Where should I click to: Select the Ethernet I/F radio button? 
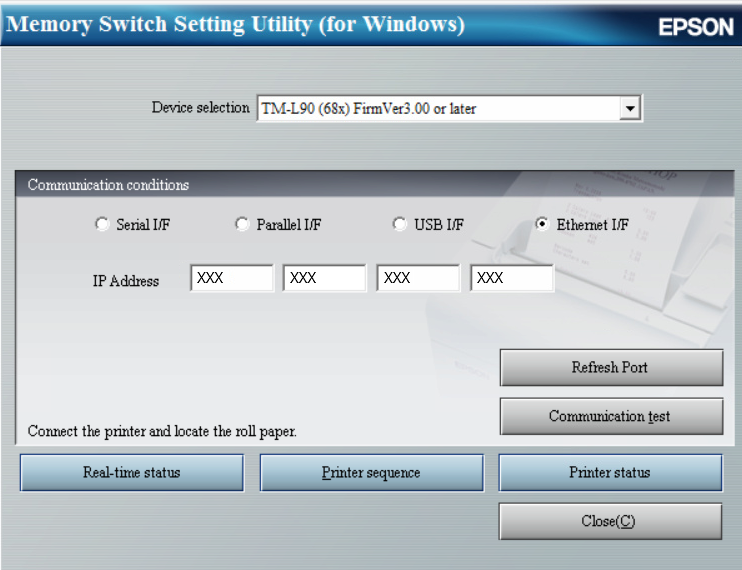coord(541,225)
